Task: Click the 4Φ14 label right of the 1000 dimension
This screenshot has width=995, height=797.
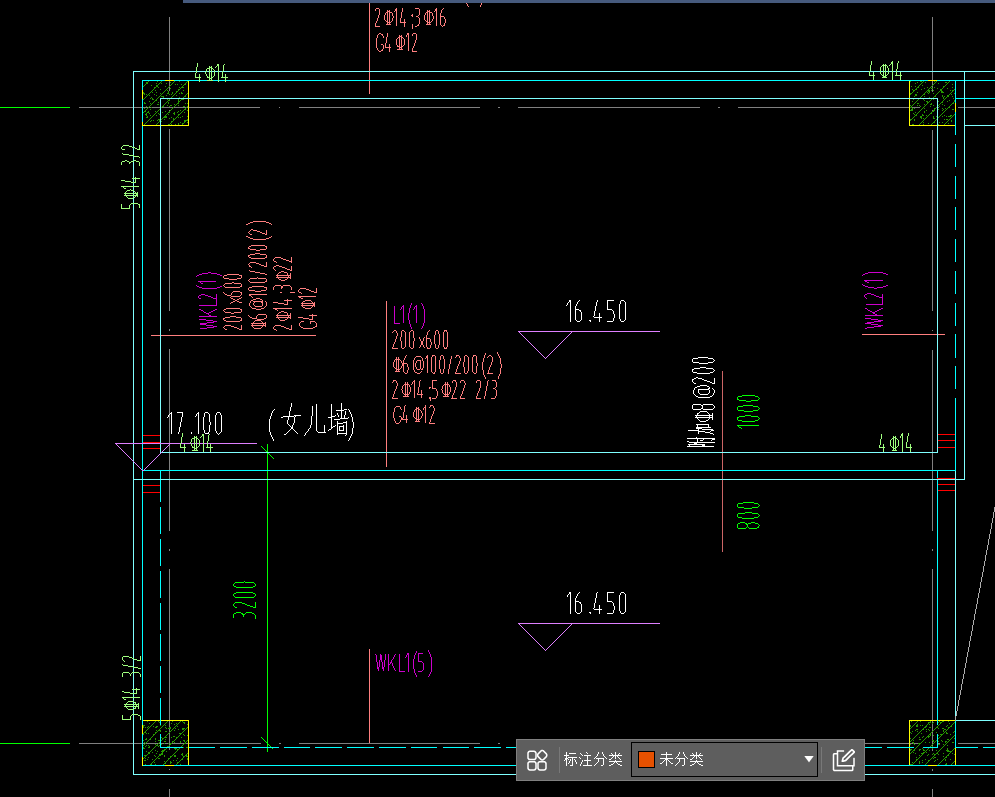Action: click(895, 443)
